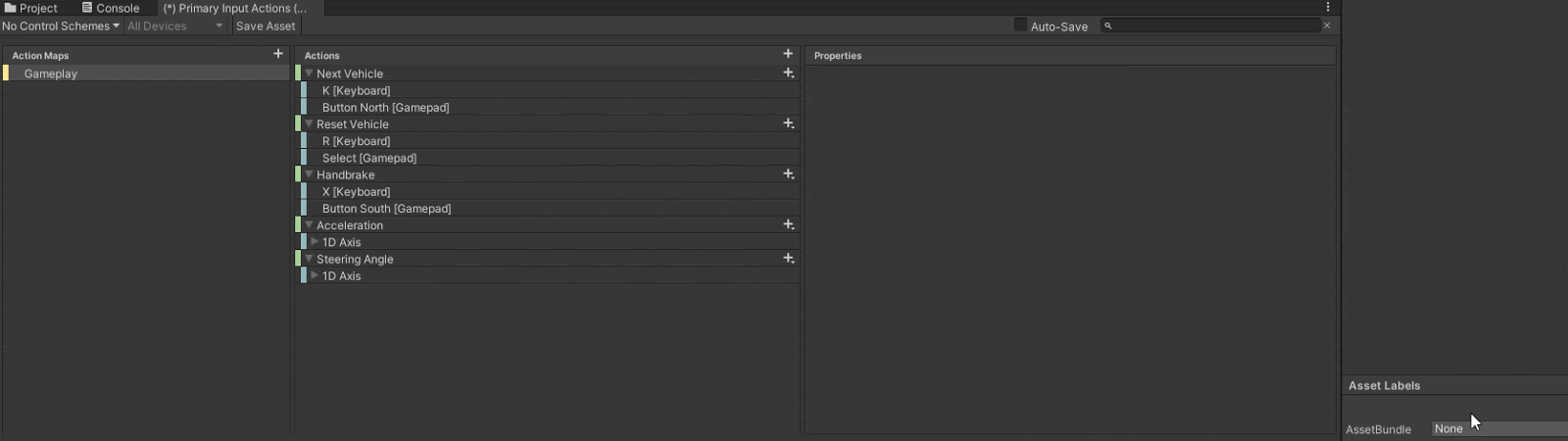Collapse the Next Vehicle action

point(309,73)
